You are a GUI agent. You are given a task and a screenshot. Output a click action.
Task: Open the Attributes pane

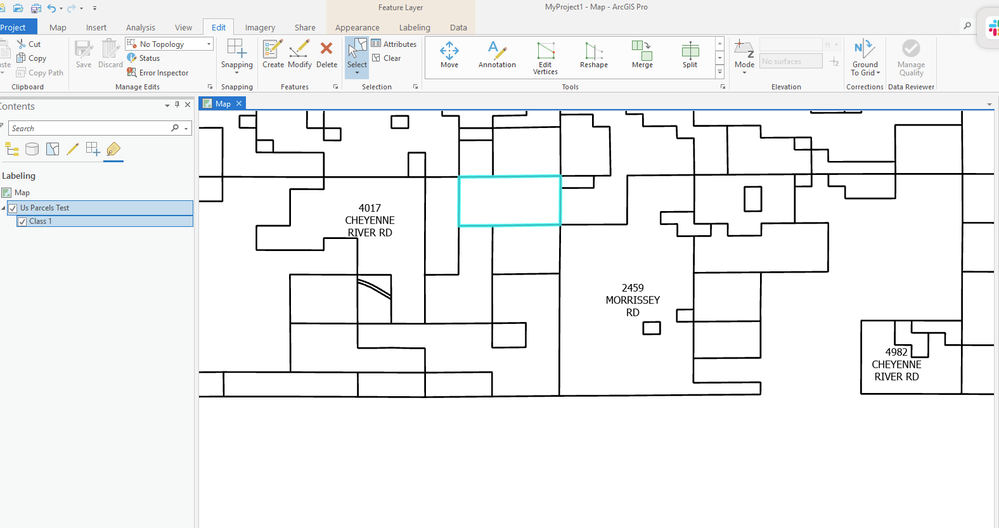(394, 44)
